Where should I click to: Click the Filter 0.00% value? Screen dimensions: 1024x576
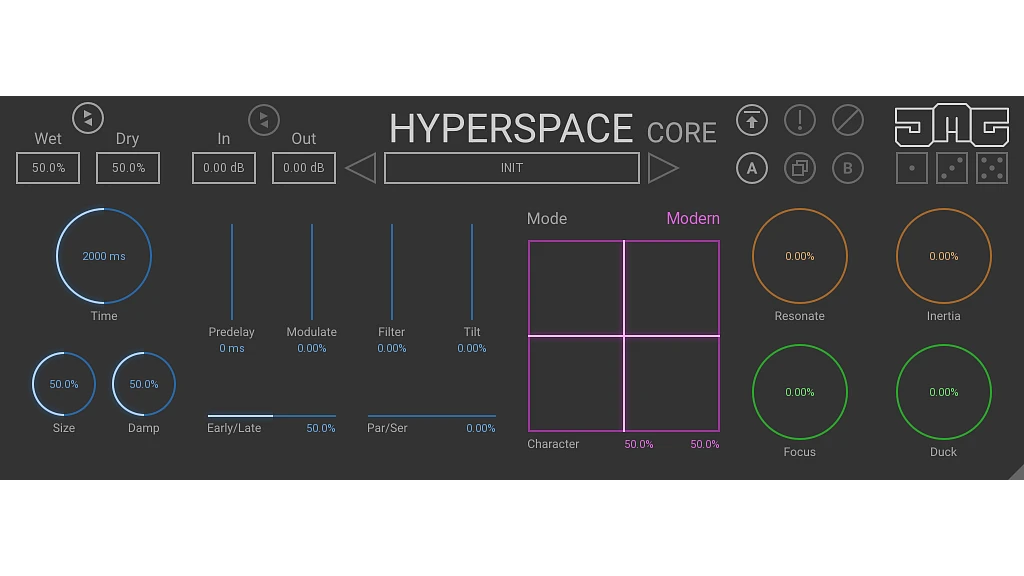pyautogui.click(x=392, y=349)
